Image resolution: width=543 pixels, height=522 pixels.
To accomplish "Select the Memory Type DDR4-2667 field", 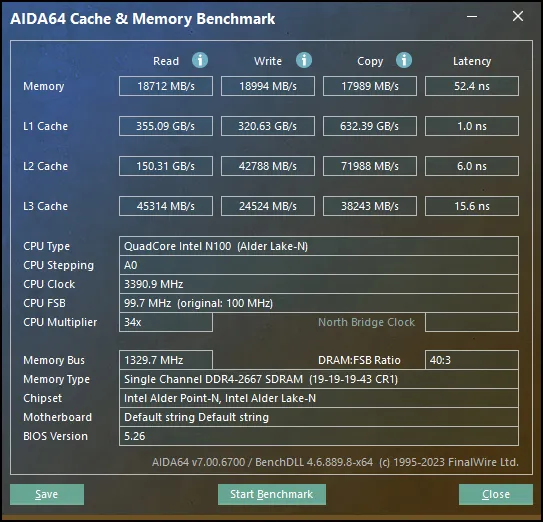I will tap(319, 379).
